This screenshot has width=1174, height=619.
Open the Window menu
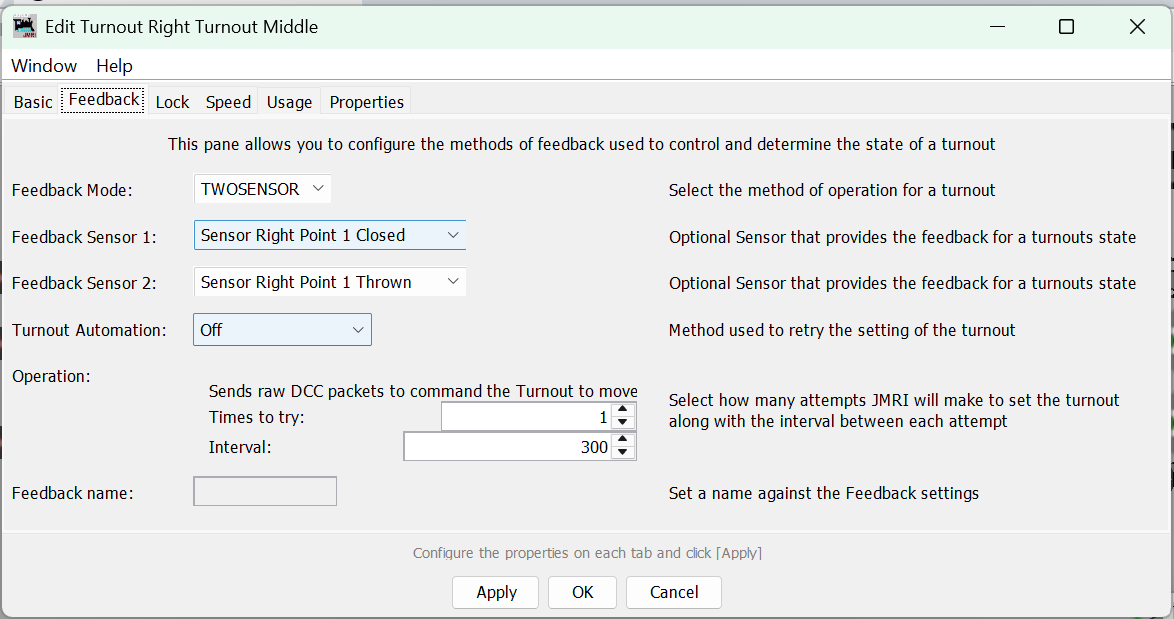44,66
